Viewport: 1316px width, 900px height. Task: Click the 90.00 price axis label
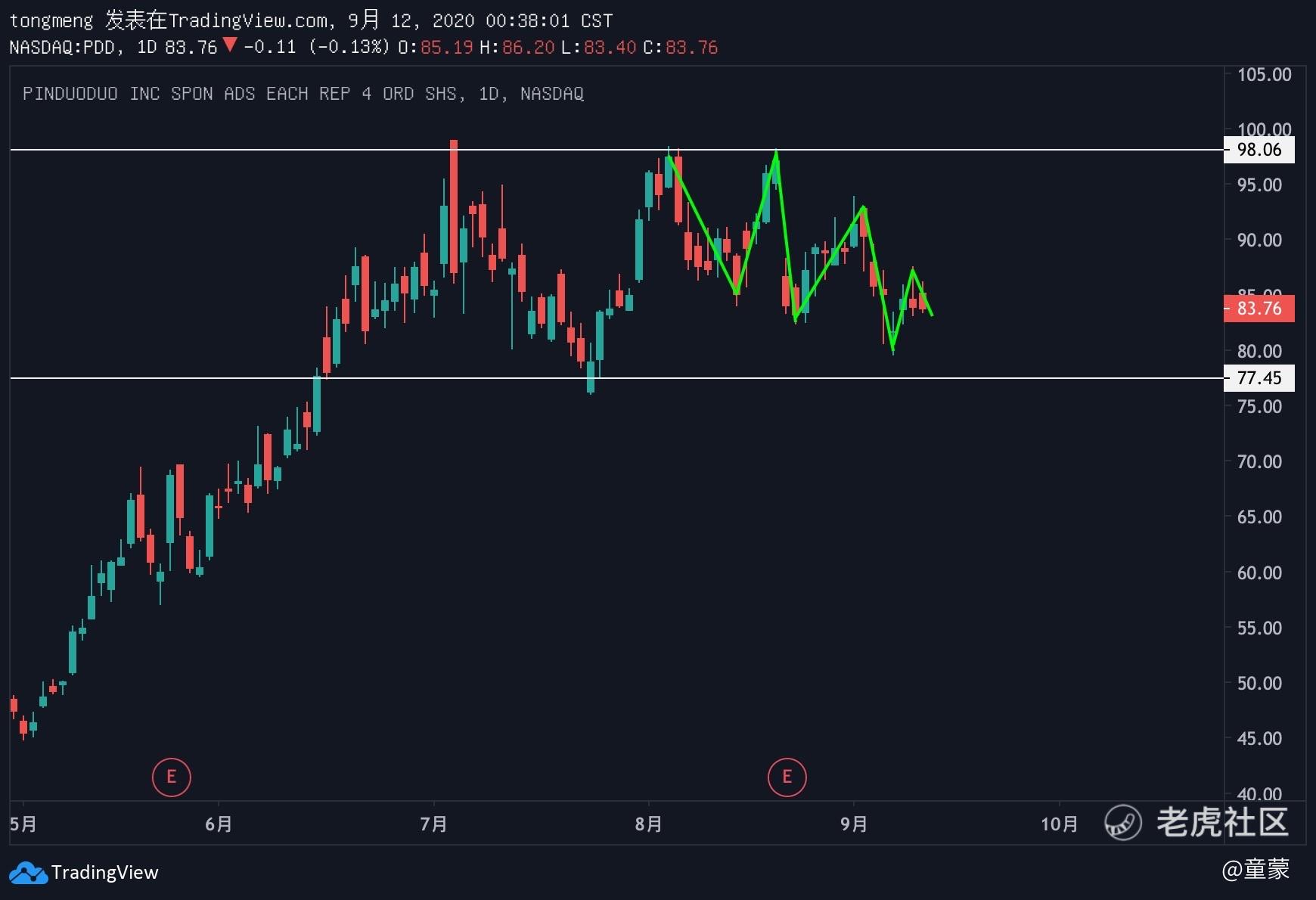pos(1259,241)
